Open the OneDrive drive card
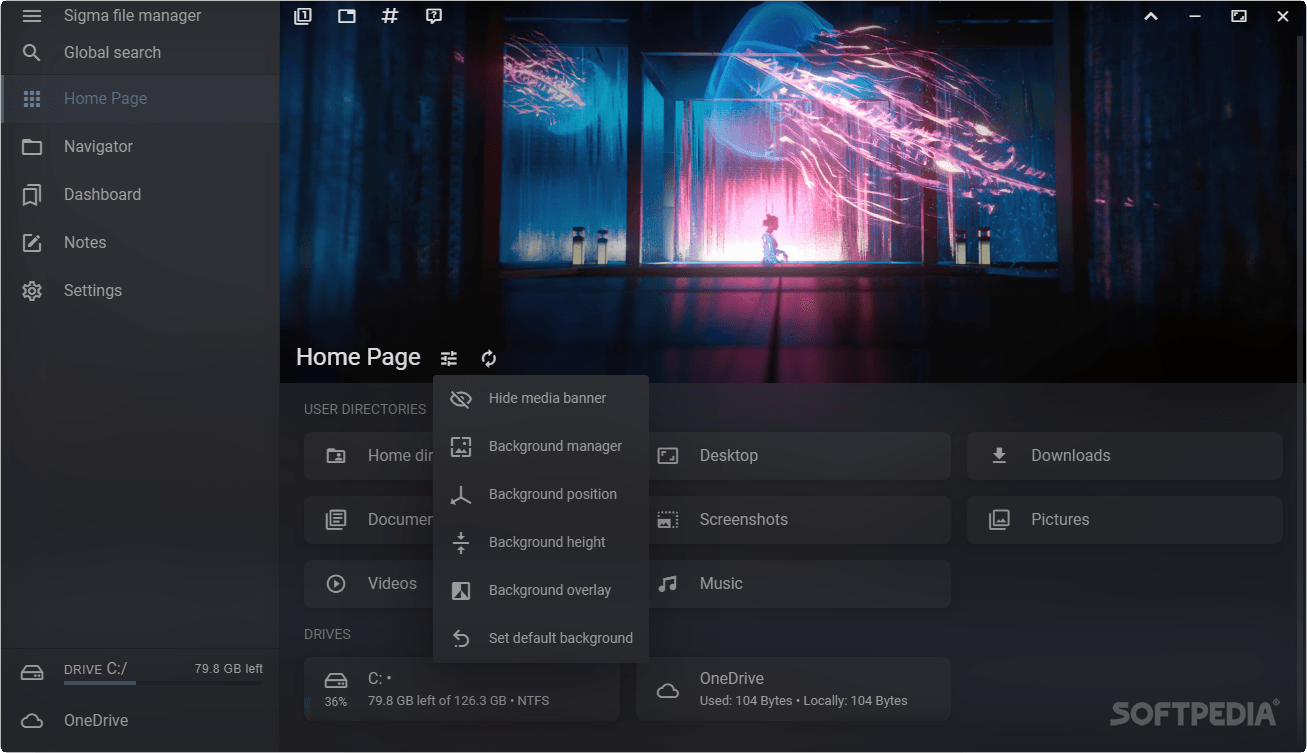Image resolution: width=1307 pixels, height=753 pixels. pos(793,689)
